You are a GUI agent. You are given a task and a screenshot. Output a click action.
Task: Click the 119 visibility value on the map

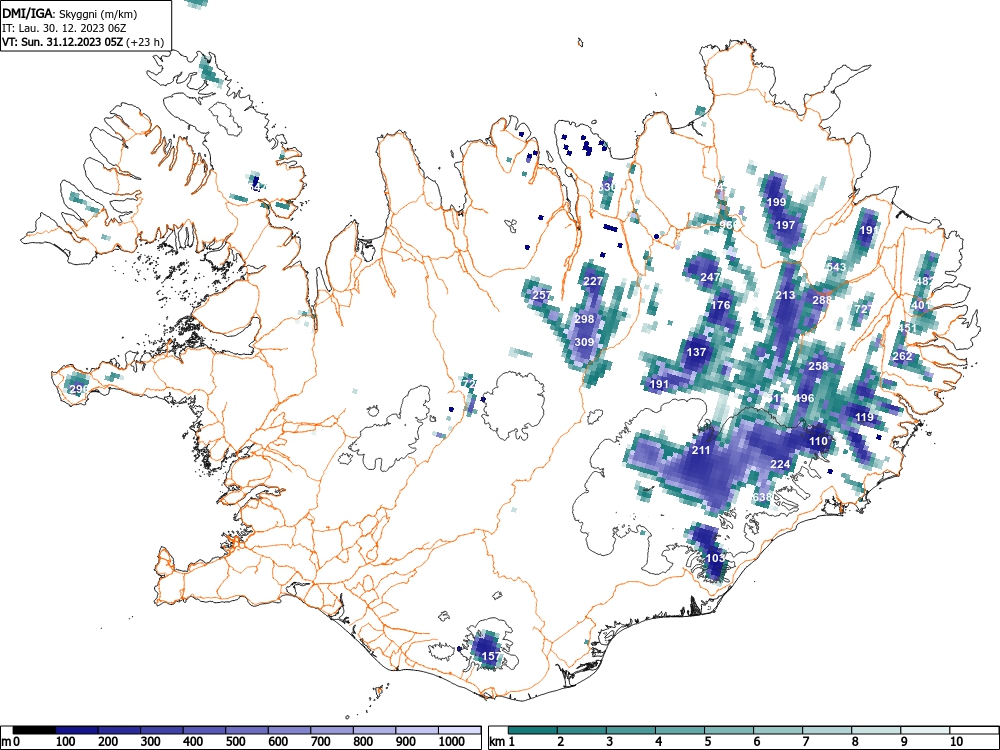click(x=864, y=417)
